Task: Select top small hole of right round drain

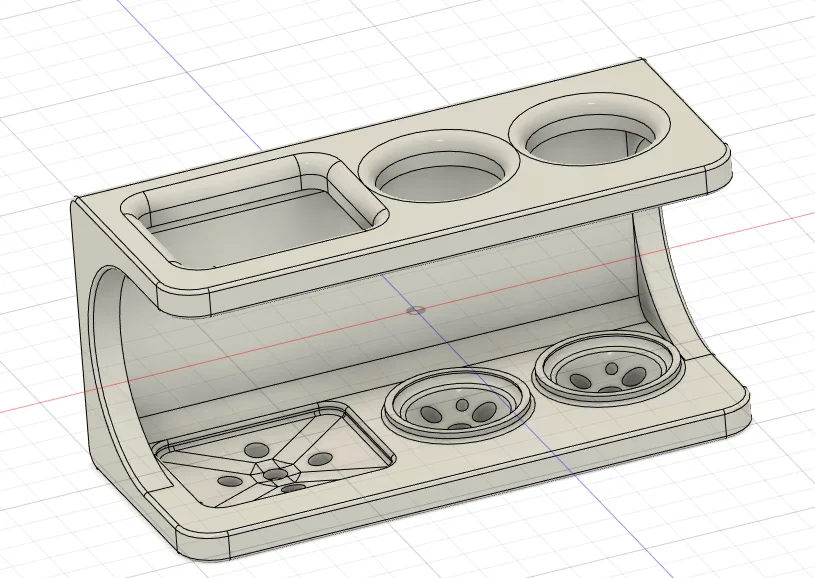Action: [x=612, y=369]
